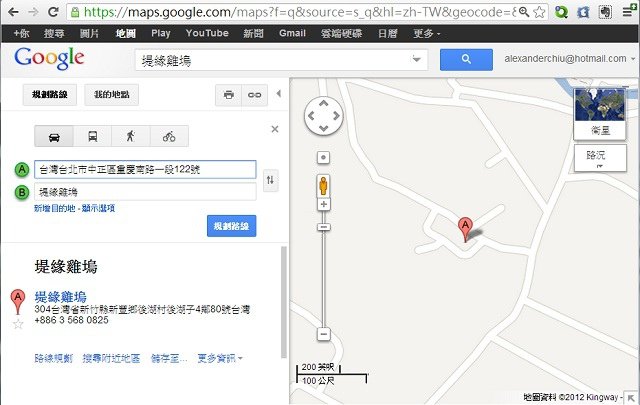Select bicycling travel mode
640x405 pixels.
(x=169, y=136)
